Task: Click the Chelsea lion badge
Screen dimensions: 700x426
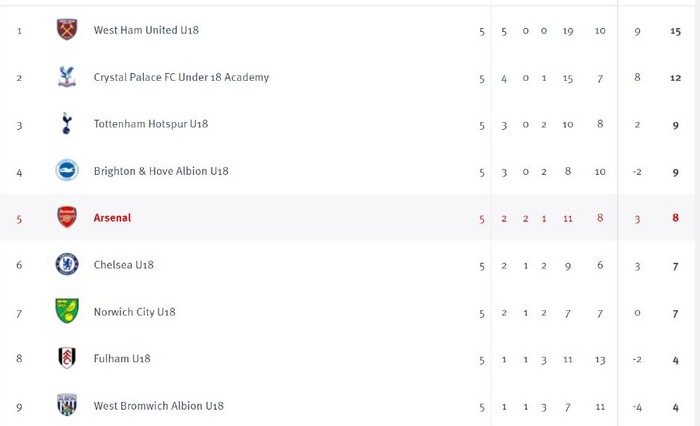Action: [67, 264]
